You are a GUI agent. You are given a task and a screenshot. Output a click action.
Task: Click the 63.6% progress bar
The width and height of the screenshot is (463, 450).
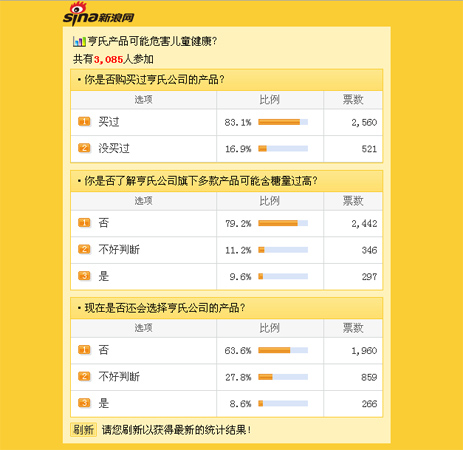[283, 350]
